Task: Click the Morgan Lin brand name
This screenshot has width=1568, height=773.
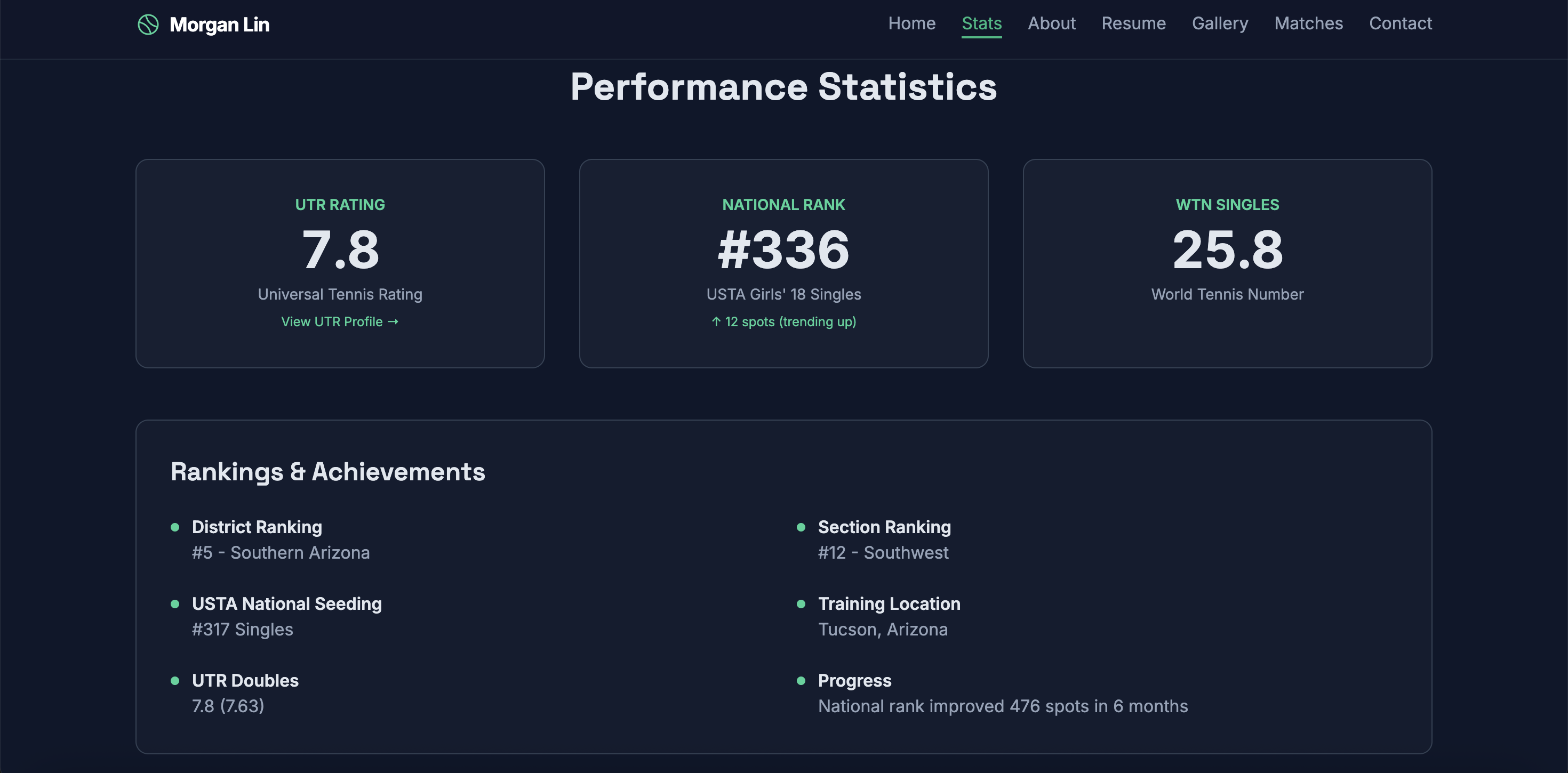Action: point(220,25)
